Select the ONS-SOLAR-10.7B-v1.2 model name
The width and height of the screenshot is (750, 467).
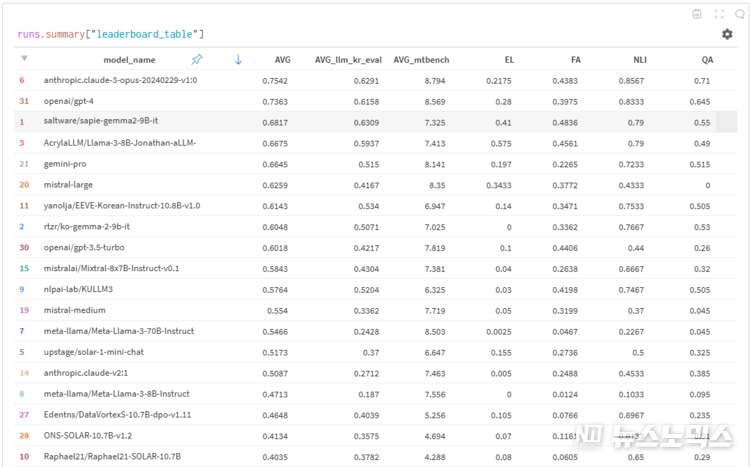tap(88, 436)
